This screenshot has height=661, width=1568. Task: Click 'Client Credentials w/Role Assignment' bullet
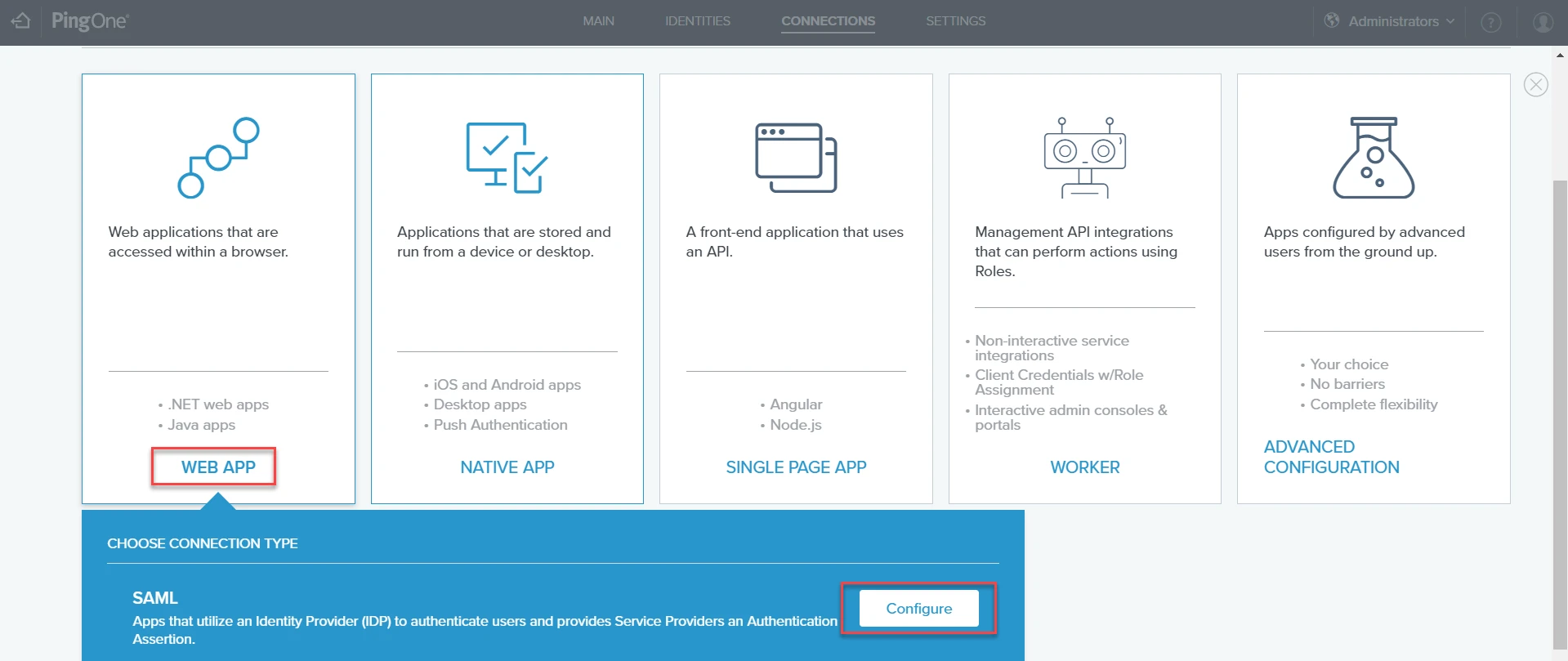1059,382
